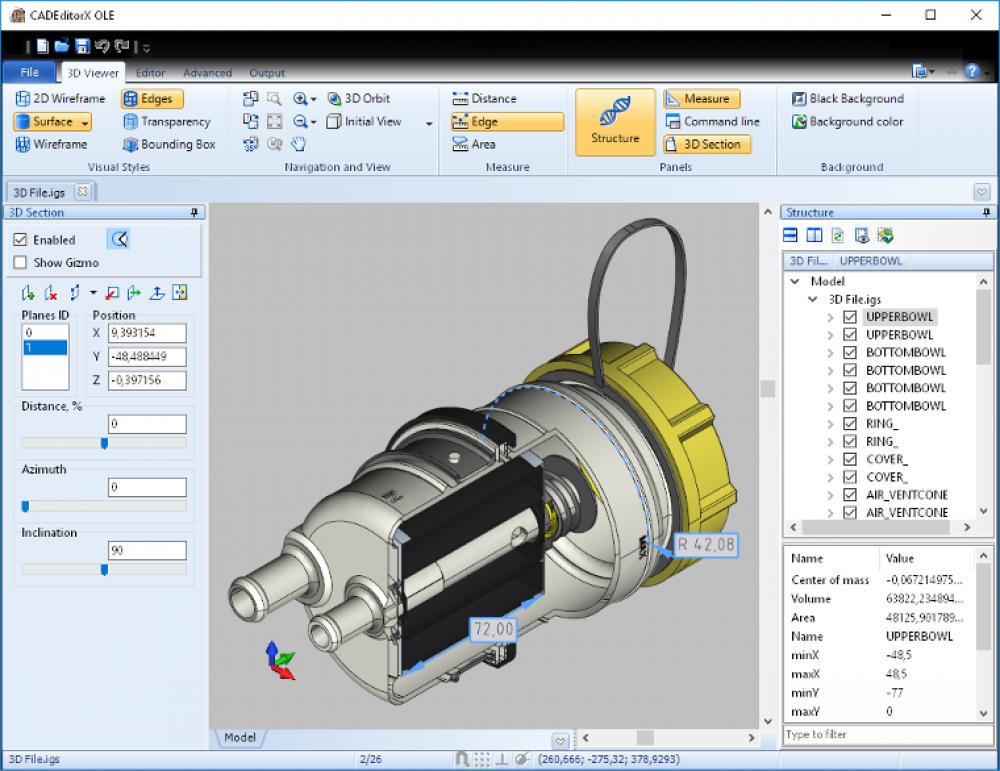Toggle the Bounding Box display

pyautogui.click(x=169, y=144)
